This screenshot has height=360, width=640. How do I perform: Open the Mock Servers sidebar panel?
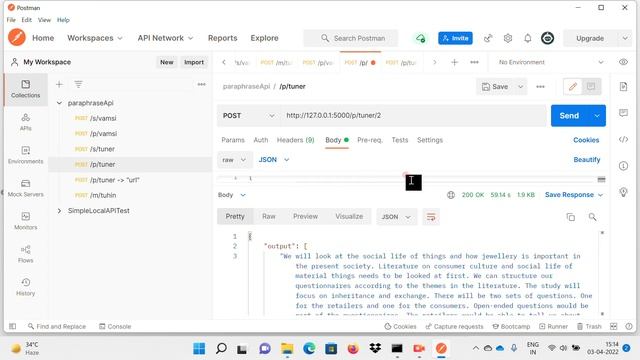[25, 188]
